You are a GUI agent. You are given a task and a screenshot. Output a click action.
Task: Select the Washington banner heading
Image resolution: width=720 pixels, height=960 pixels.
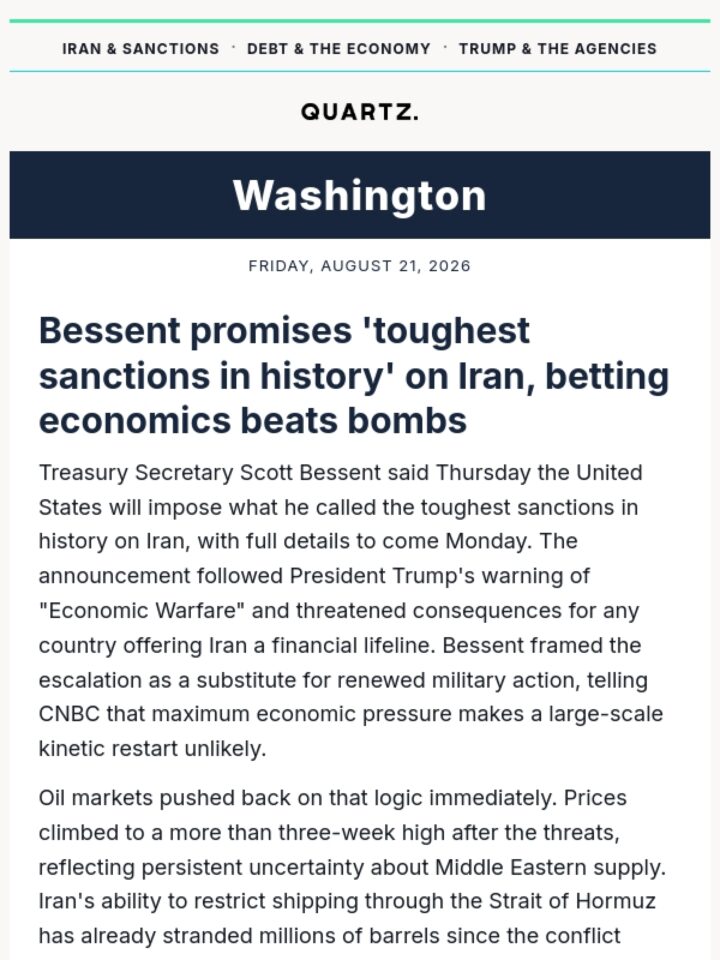coord(360,195)
